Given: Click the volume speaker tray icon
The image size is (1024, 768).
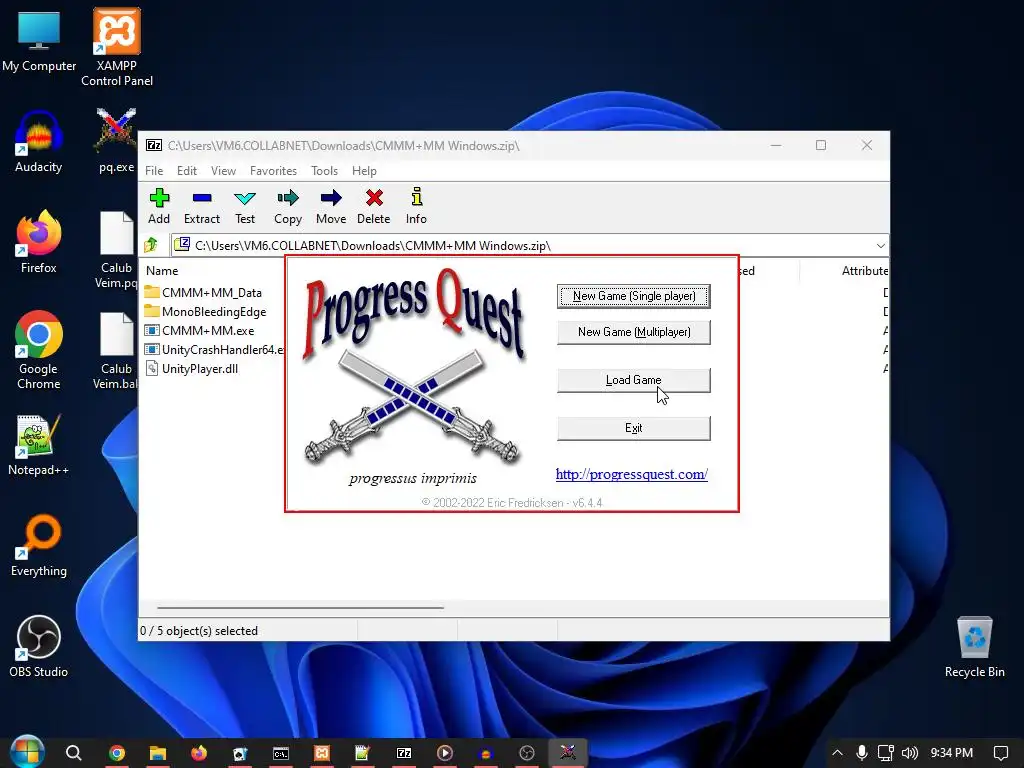Looking at the screenshot, I should [910, 753].
